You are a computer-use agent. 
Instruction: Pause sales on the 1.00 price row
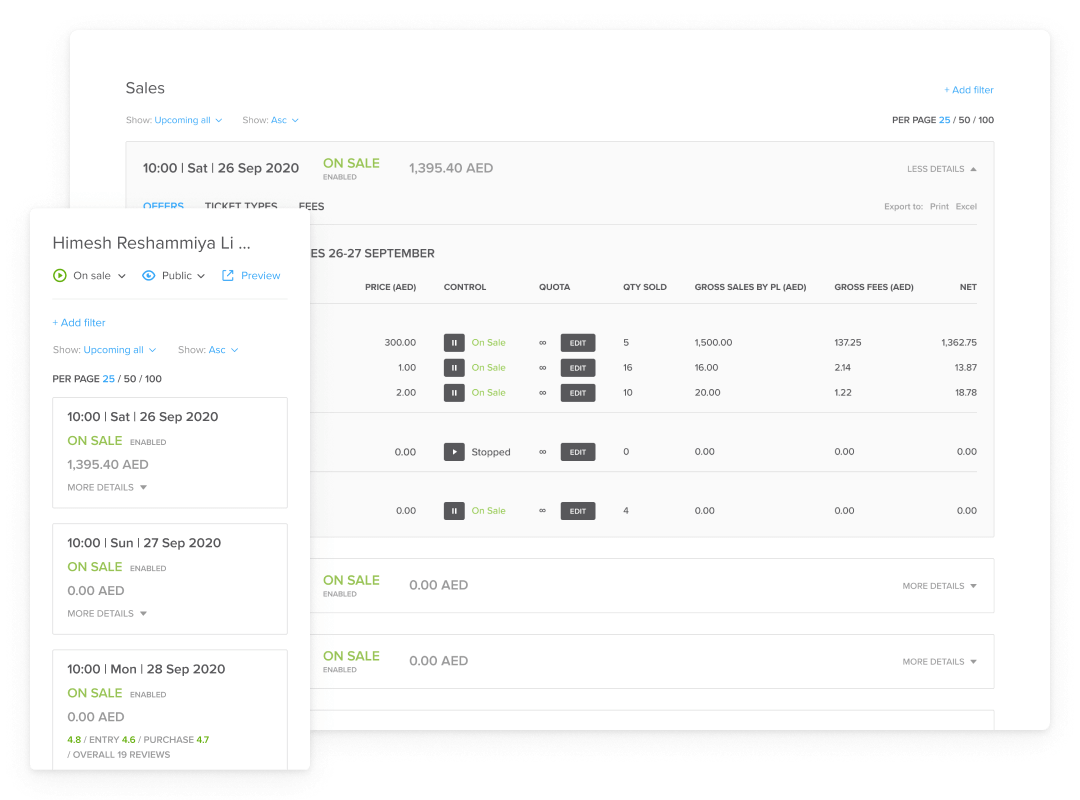[x=454, y=368]
